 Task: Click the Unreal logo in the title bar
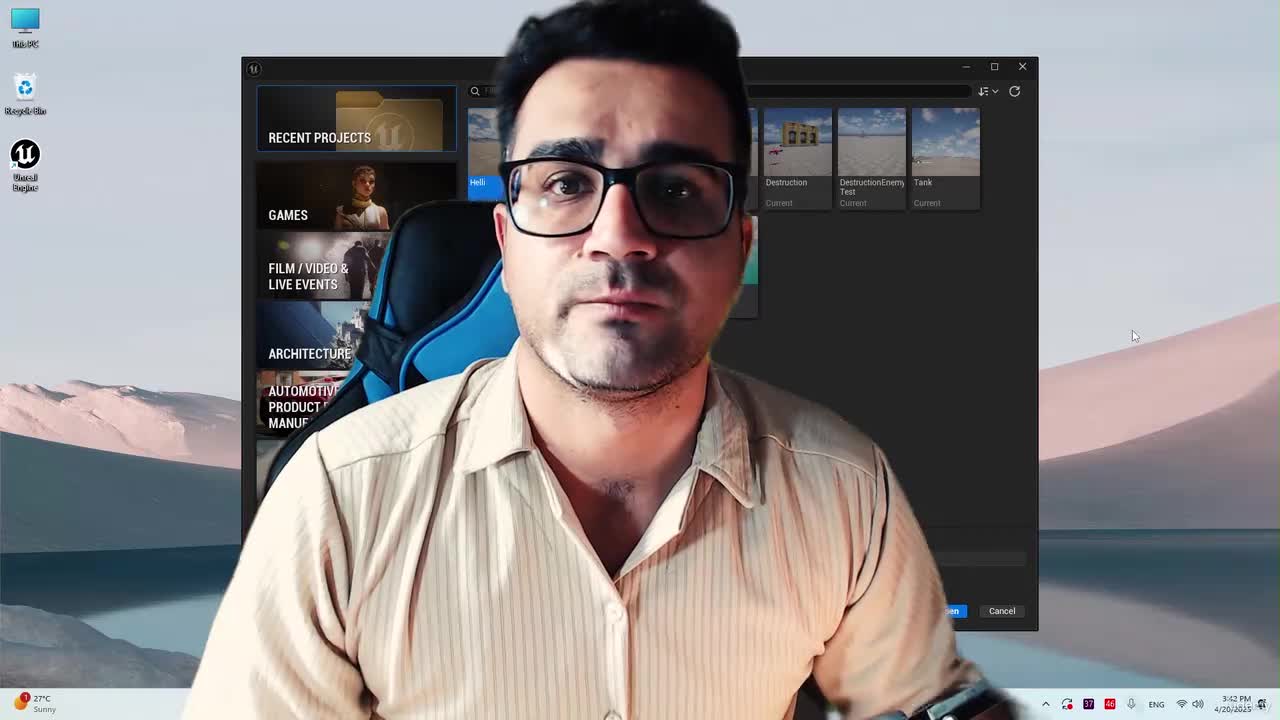(x=254, y=68)
